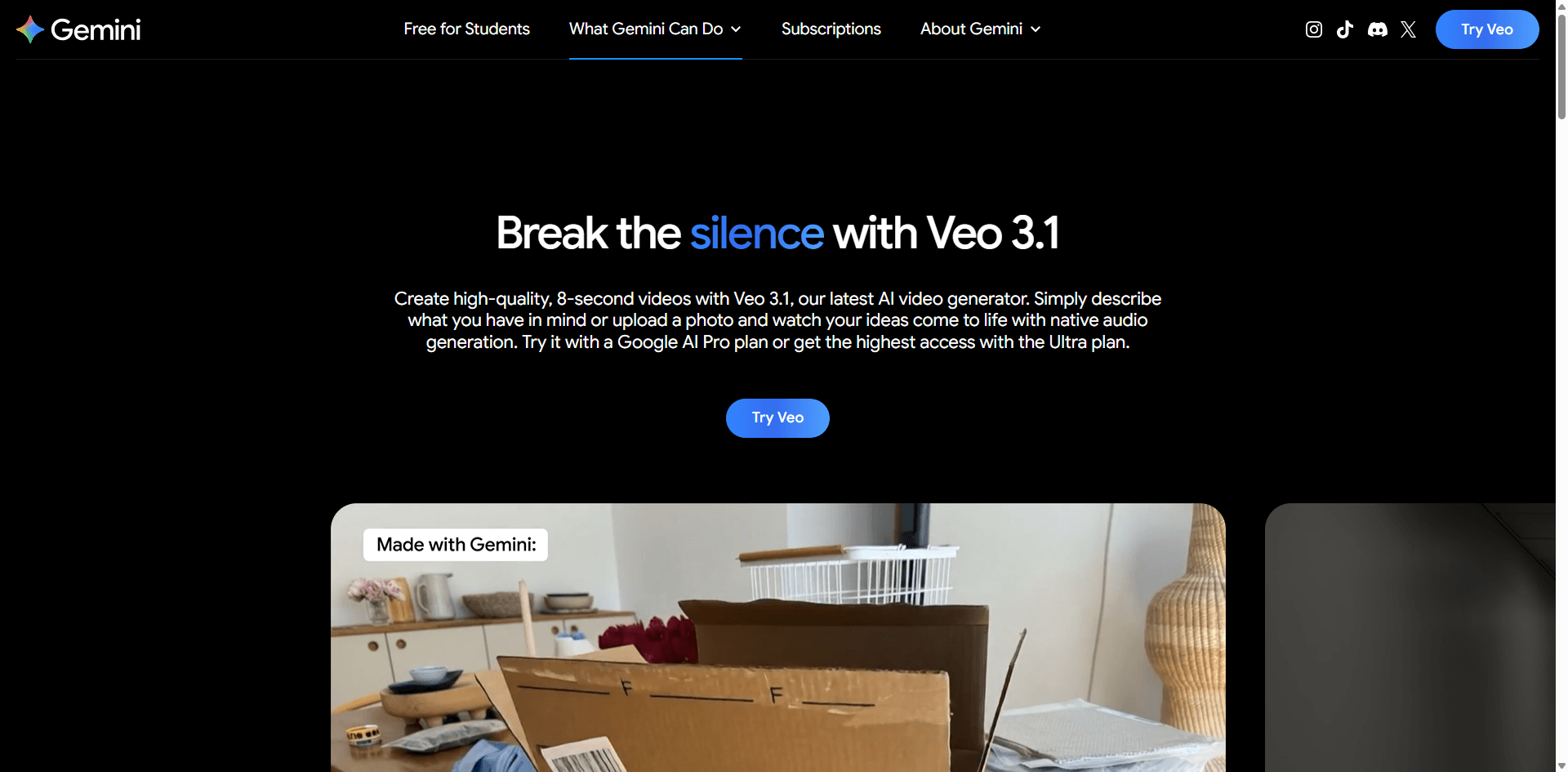Select the next dark video card
Image resolution: width=1568 pixels, height=772 pixels.
coord(1410,637)
